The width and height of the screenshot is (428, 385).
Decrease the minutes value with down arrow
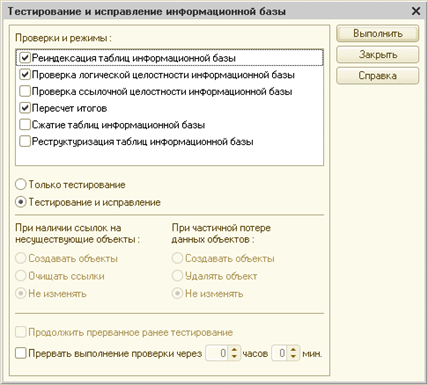293,357
